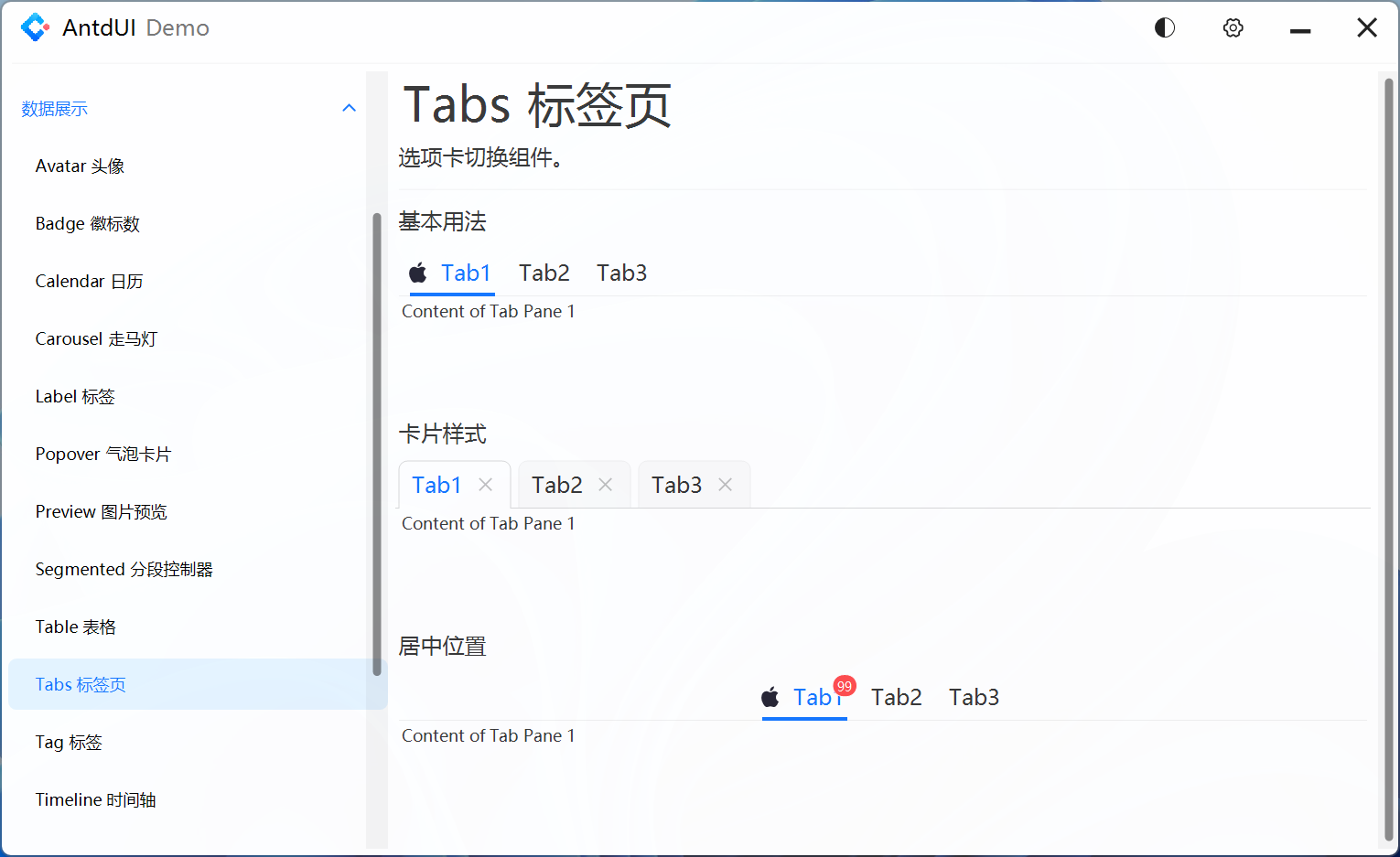Switch to Tab2 in the 卡片样式 tabs
Screen dimensions: 1400x857
tap(556, 484)
